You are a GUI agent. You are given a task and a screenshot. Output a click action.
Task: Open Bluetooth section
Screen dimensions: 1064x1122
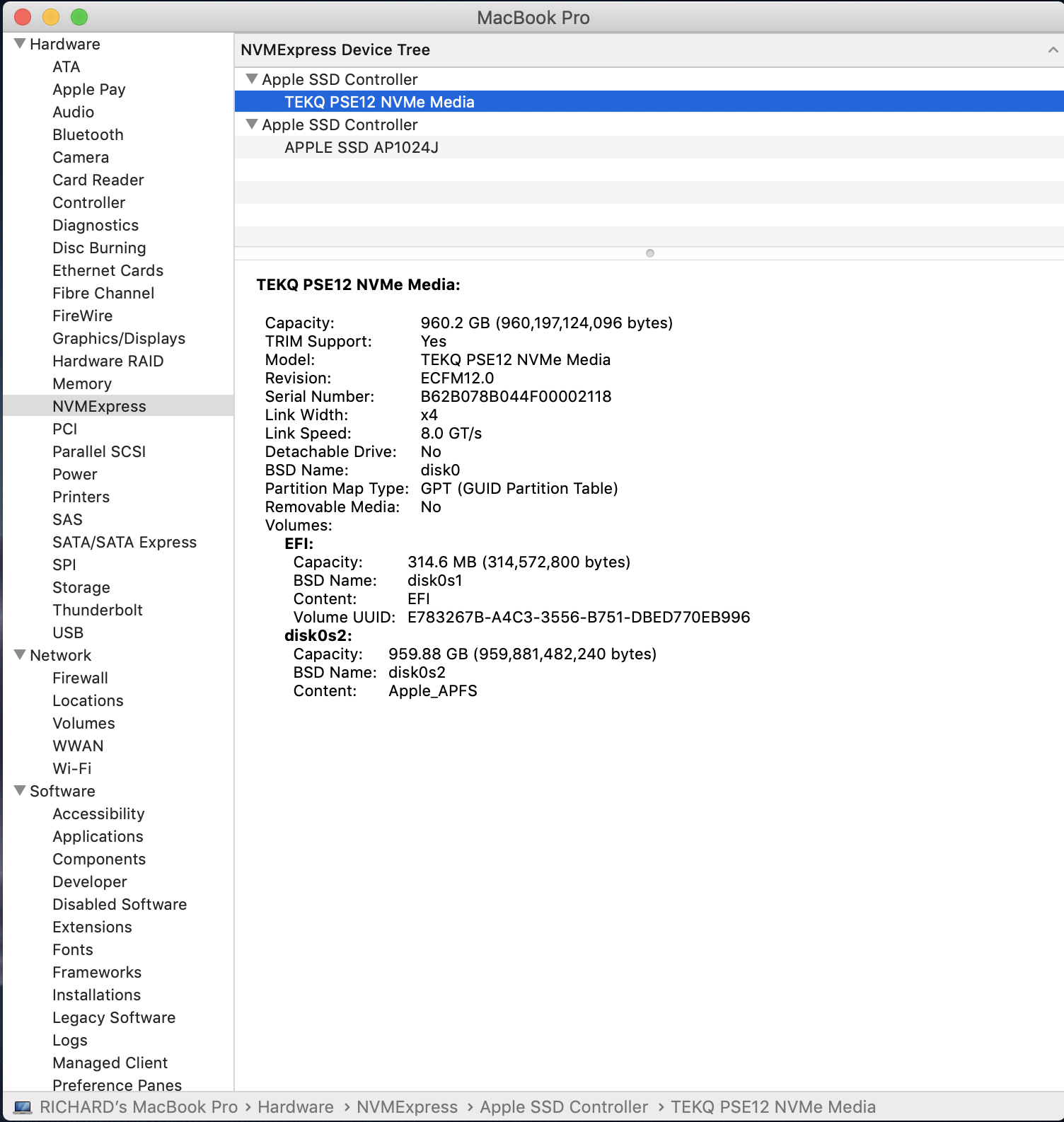pyautogui.click(x=88, y=134)
